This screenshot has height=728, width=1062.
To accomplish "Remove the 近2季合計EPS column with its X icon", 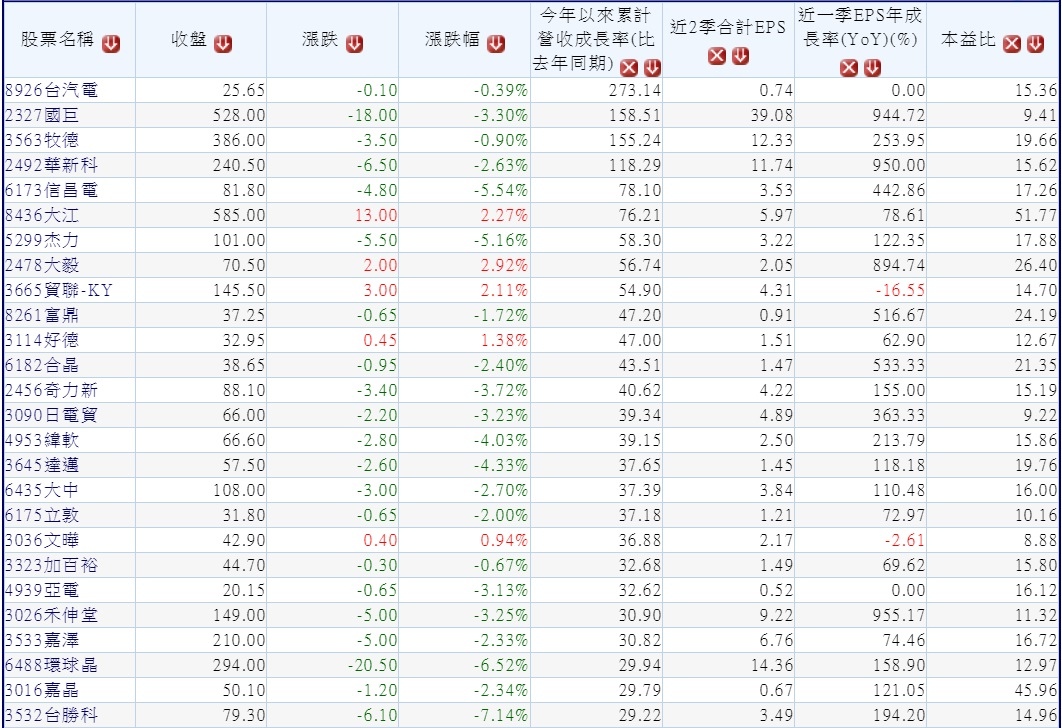I will click(x=717, y=56).
